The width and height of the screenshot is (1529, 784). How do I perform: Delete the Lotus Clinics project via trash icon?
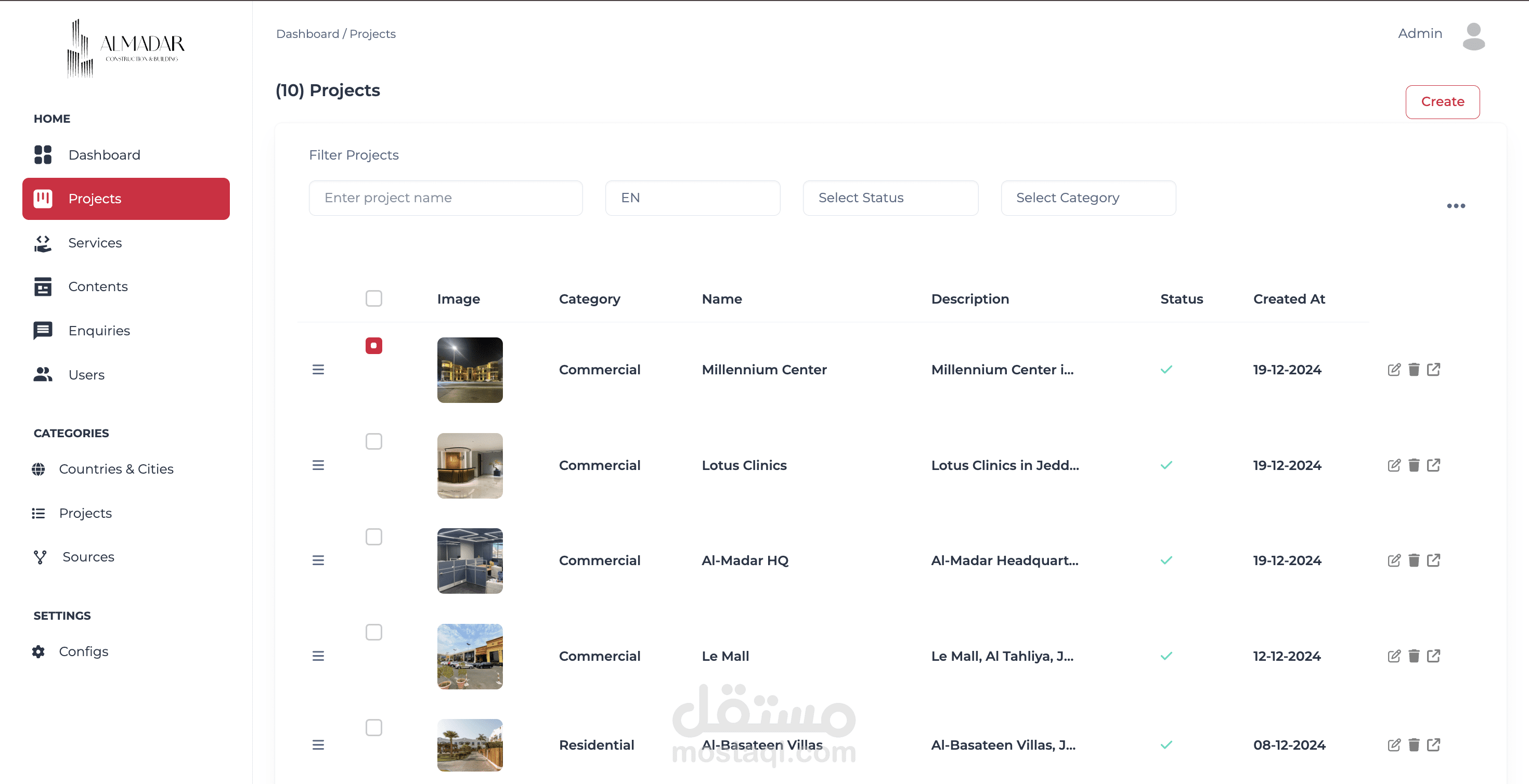coord(1414,465)
